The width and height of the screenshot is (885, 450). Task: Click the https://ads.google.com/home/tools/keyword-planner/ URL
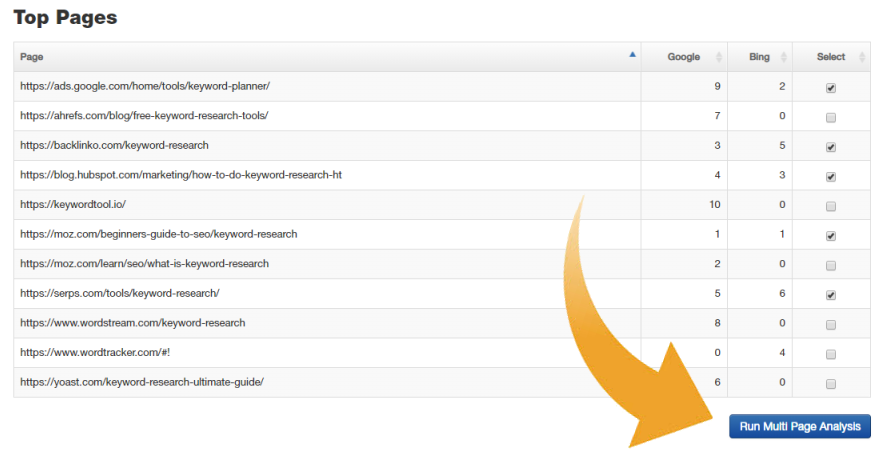pos(145,86)
